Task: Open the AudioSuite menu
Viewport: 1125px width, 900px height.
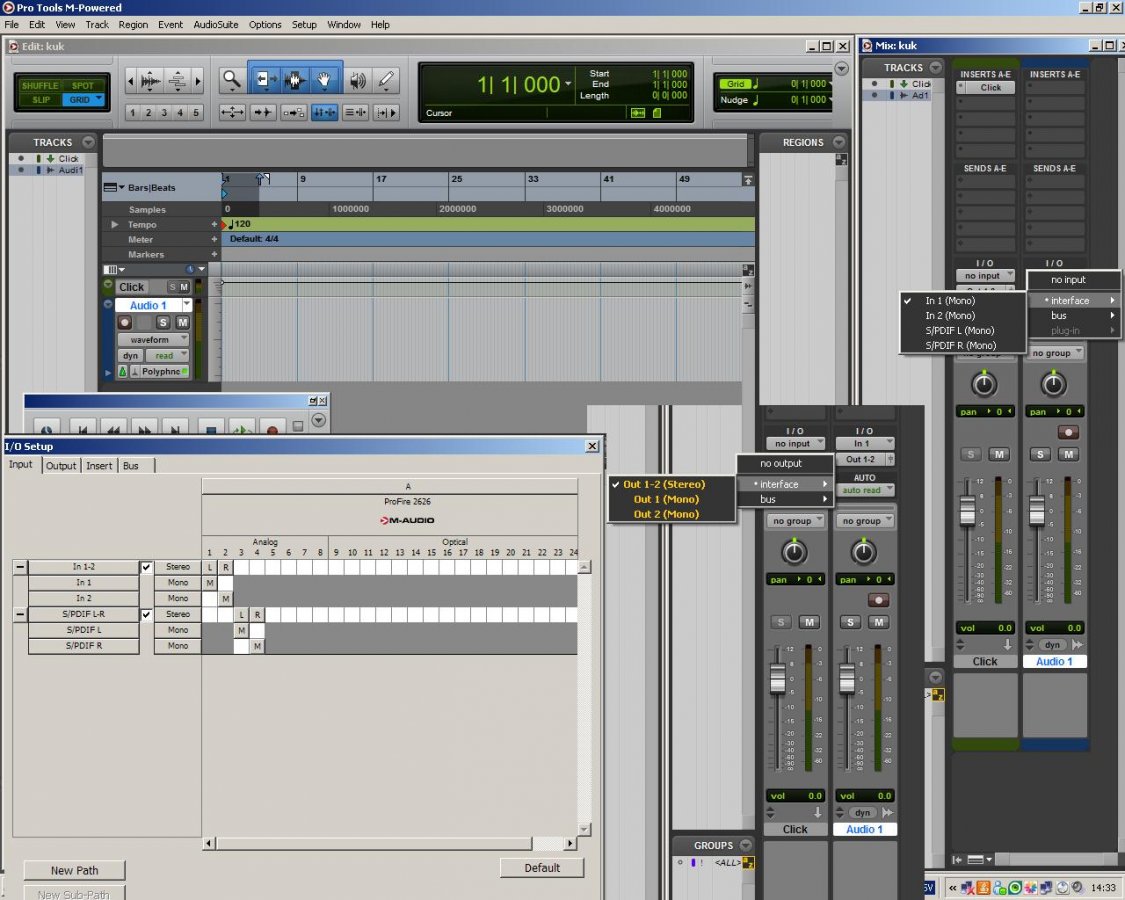Action: [x=216, y=24]
